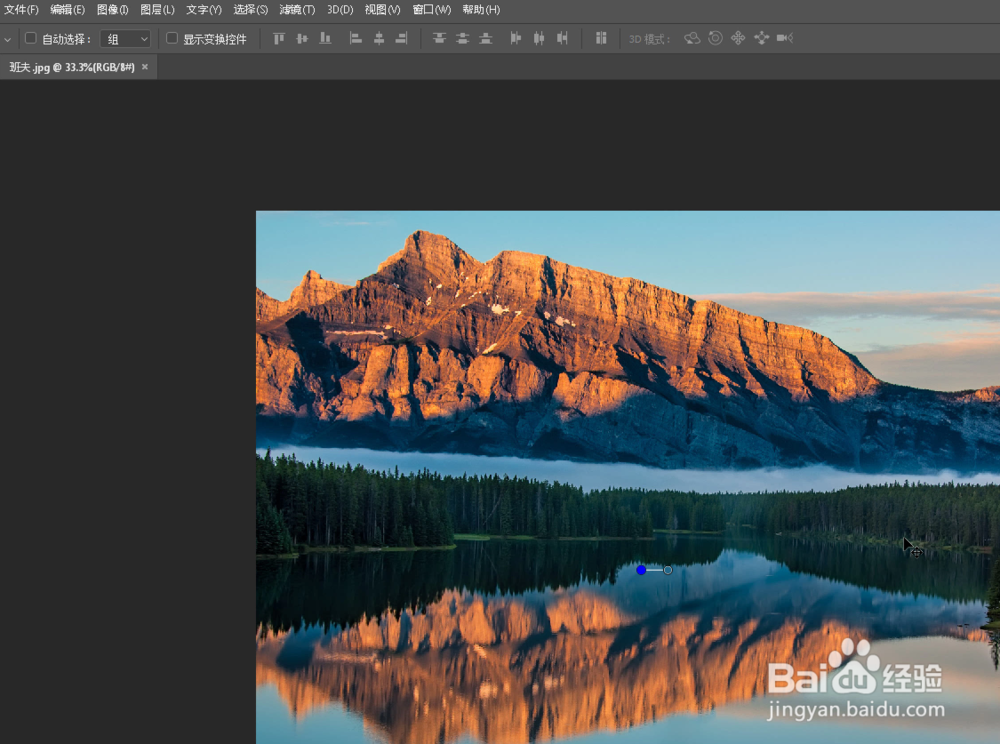Open the 图层(L) menu

[157, 10]
